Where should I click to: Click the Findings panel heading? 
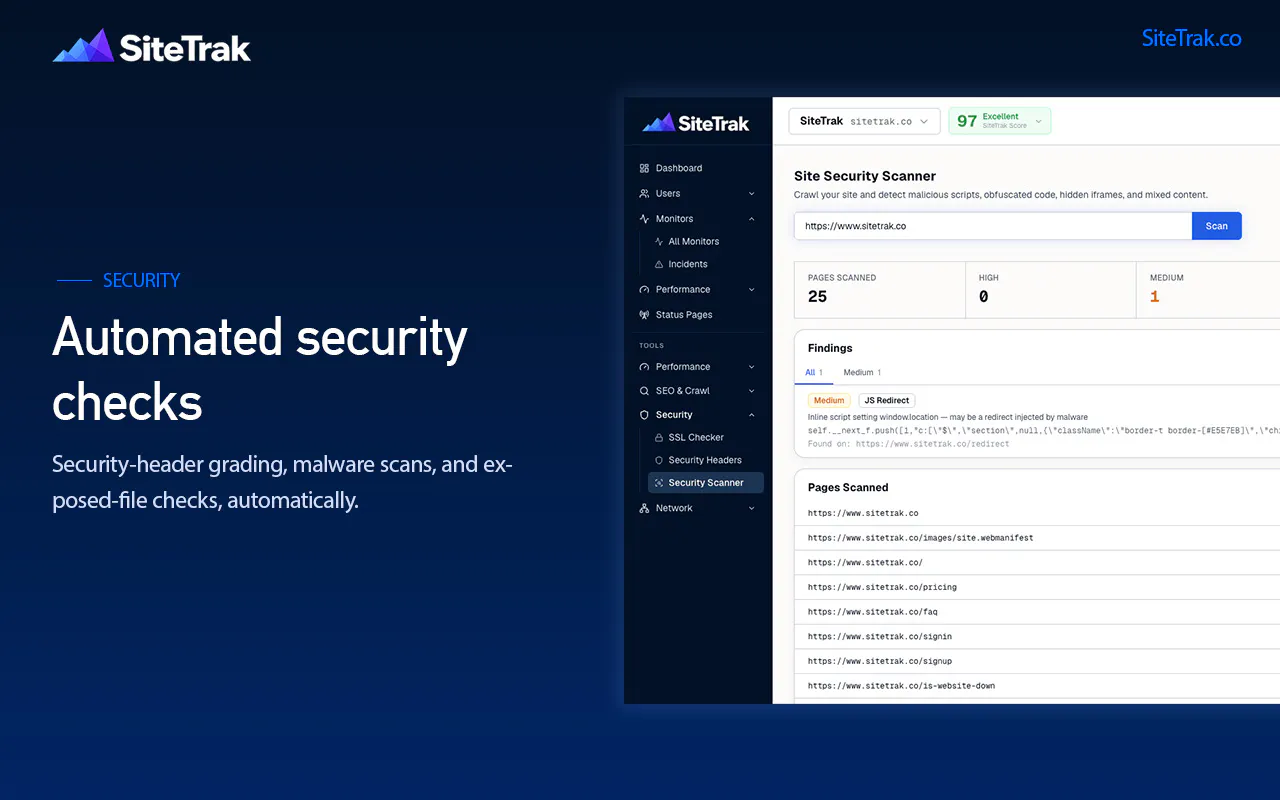[830, 348]
